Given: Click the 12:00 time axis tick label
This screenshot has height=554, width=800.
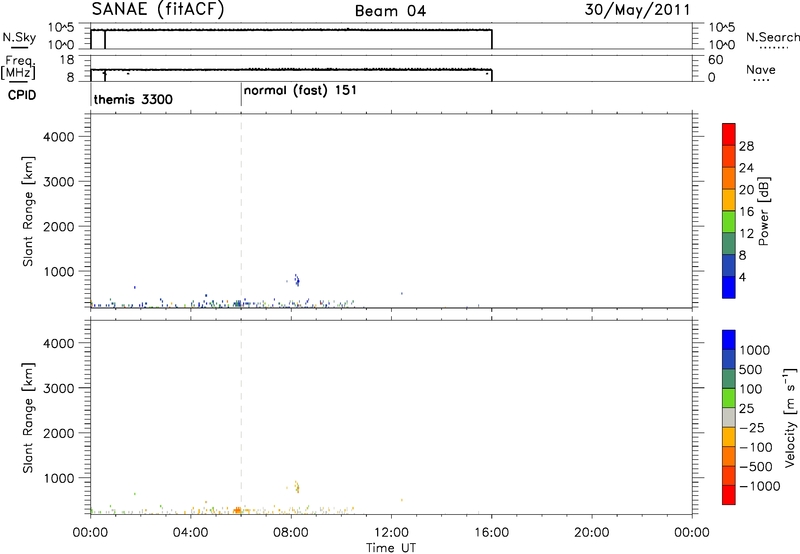Looking at the screenshot, I should pos(391,533).
